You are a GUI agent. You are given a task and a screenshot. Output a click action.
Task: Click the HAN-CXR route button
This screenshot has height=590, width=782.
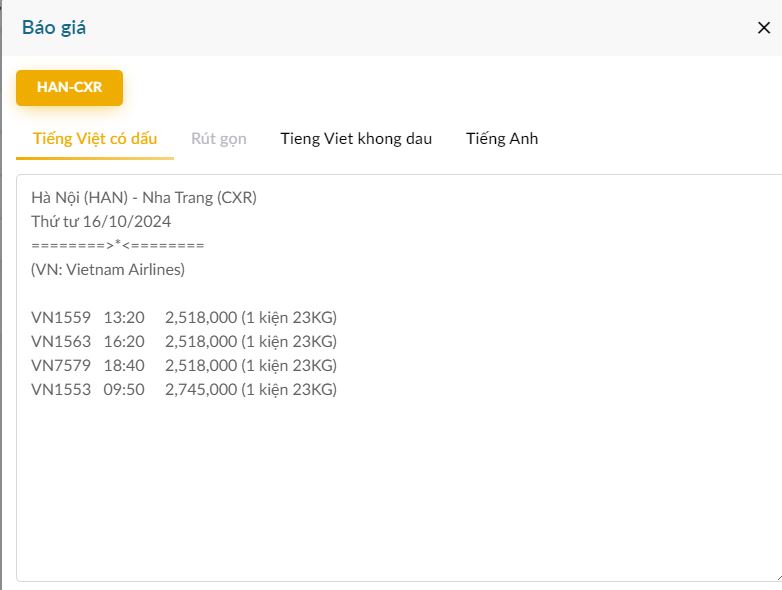(x=69, y=87)
